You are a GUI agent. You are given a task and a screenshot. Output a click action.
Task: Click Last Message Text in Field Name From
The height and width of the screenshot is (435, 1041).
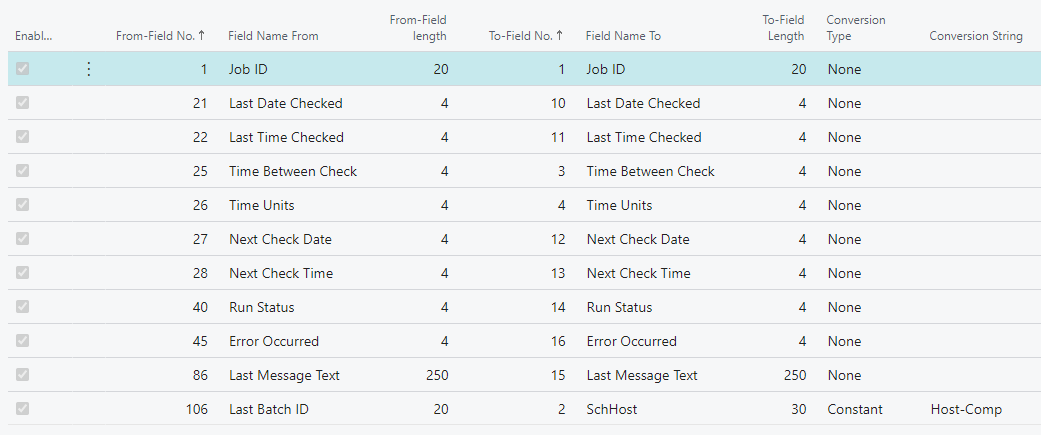pos(284,375)
